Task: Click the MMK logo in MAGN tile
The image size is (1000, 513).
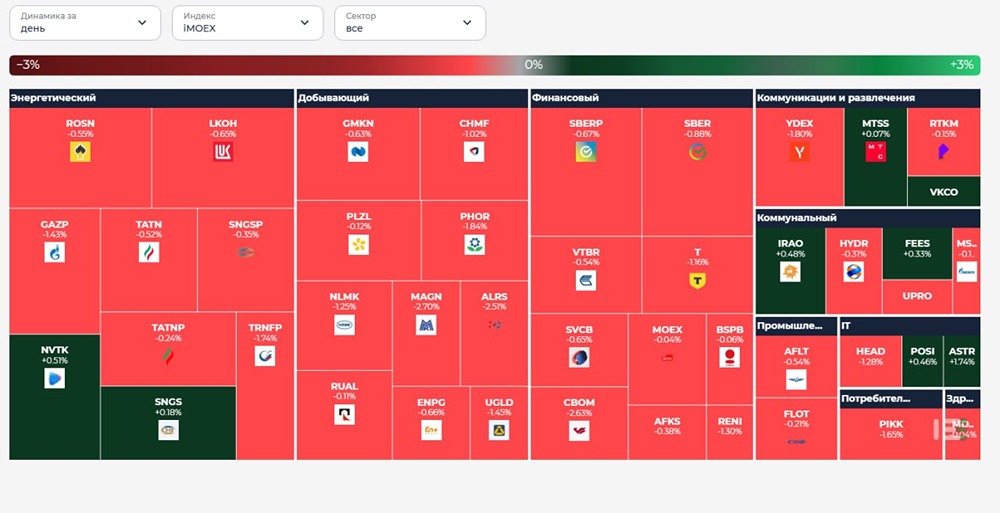Action: [426, 325]
